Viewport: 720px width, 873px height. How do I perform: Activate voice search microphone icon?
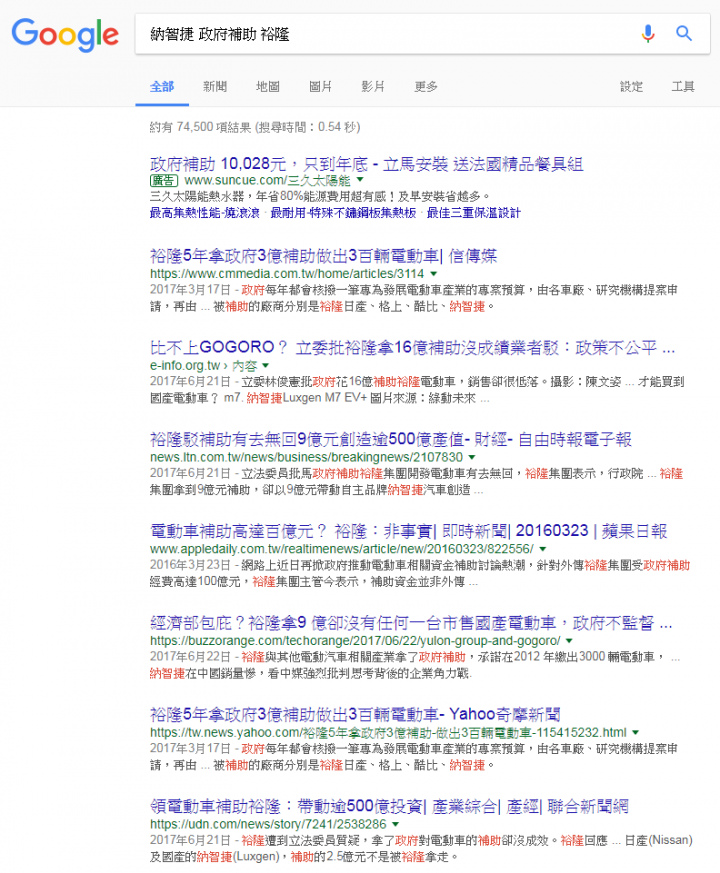pyautogui.click(x=648, y=33)
